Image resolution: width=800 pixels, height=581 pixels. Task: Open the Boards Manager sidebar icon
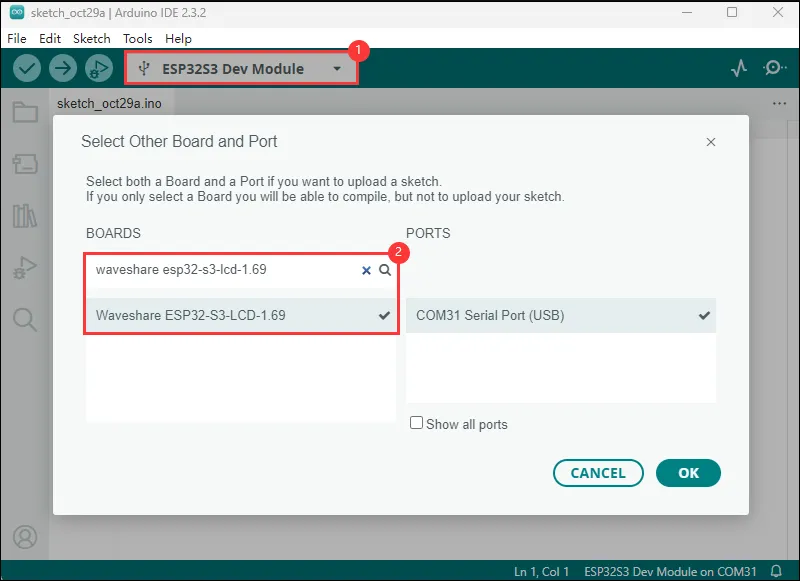click(25, 163)
